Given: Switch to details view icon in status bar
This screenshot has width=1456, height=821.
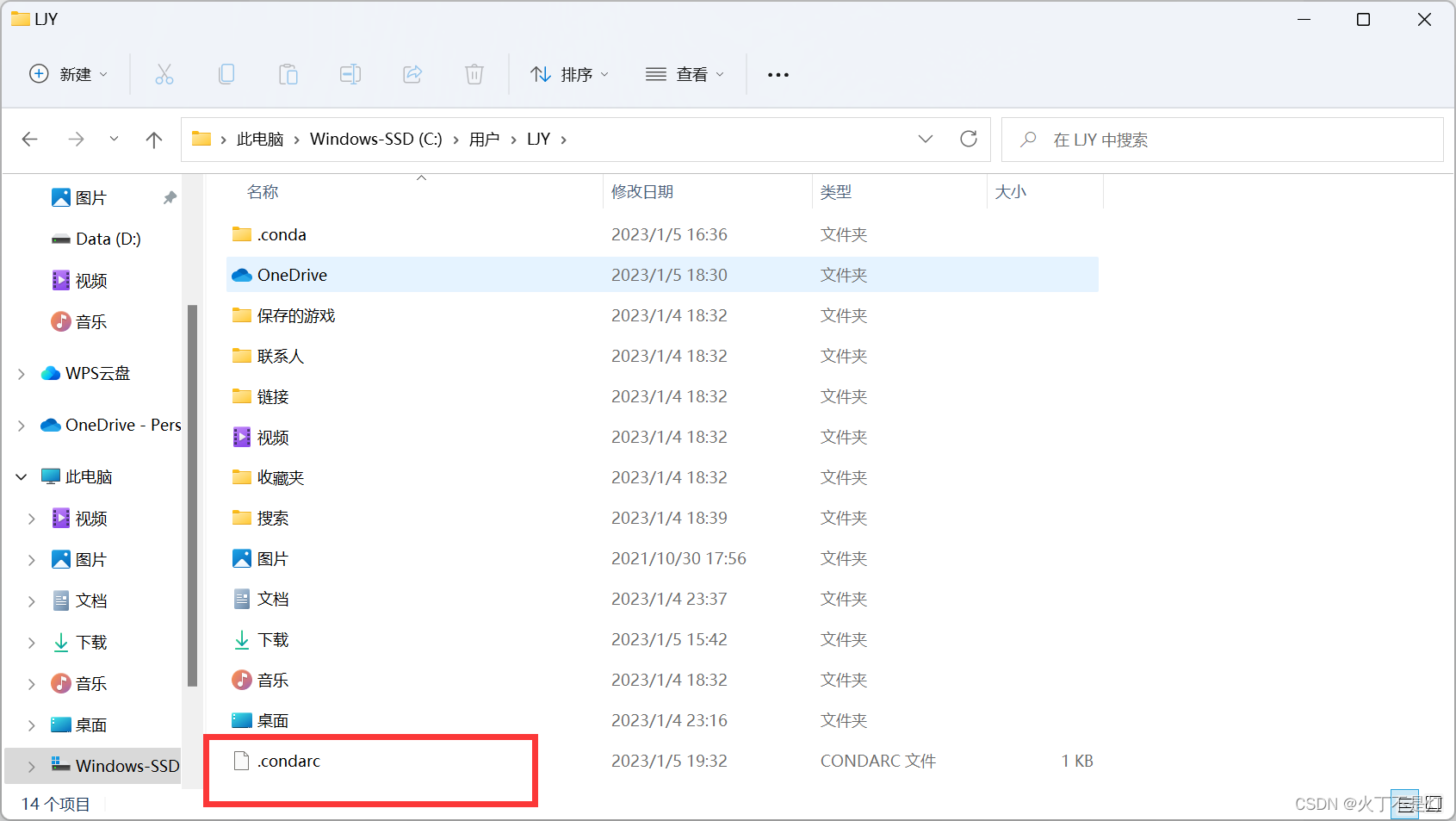Looking at the screenshot, I should pos(1405,805).
